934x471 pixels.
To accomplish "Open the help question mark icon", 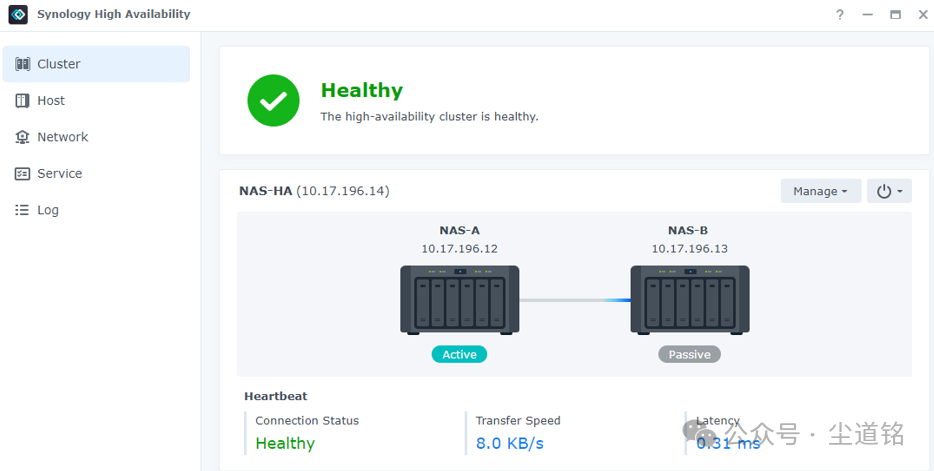I will pyautogui.click(x=840, y=15).
